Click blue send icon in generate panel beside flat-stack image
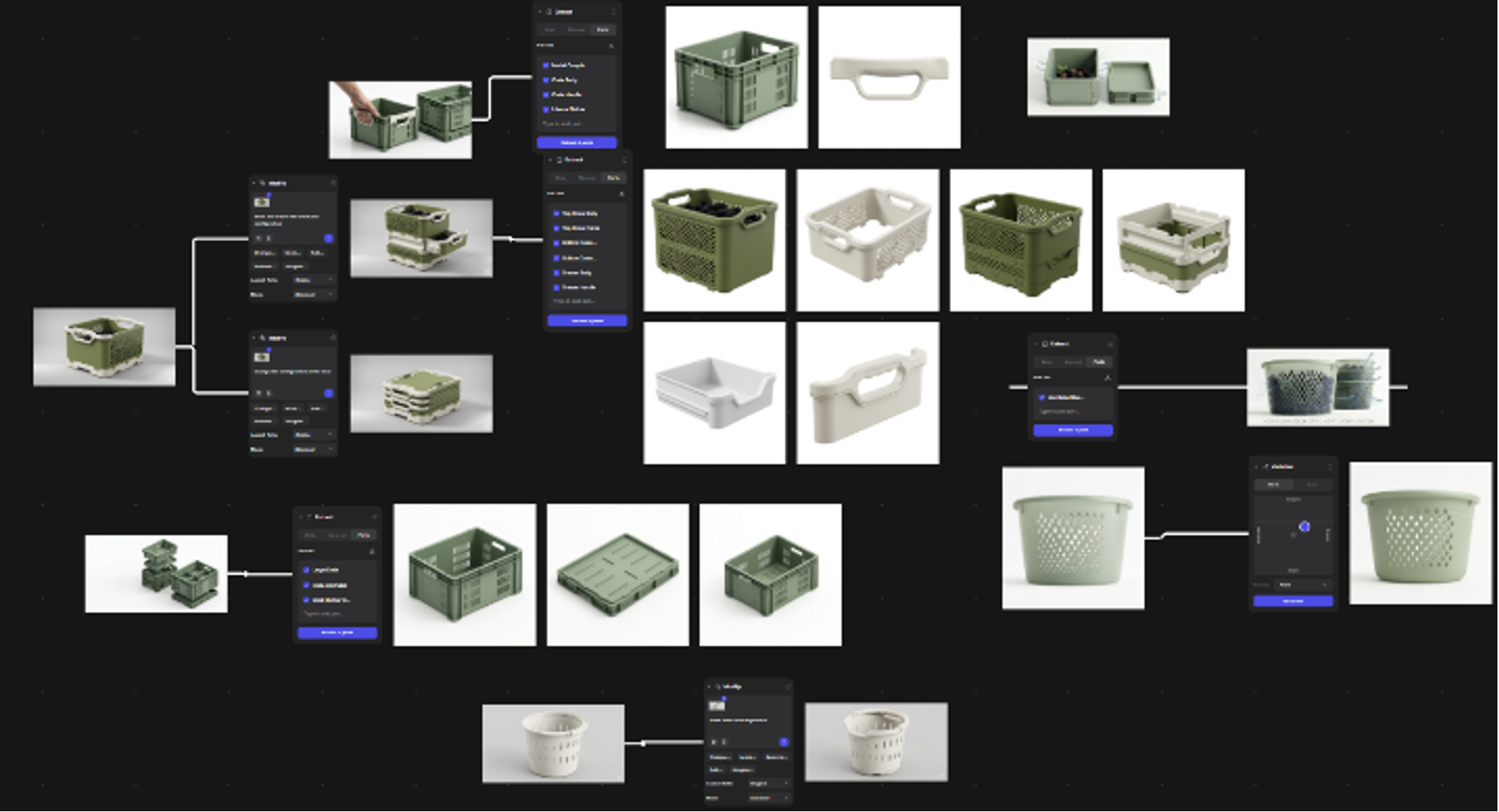The height and width of the screenshot is (812, 1499). pyautogui.click(x=328, y=393)
